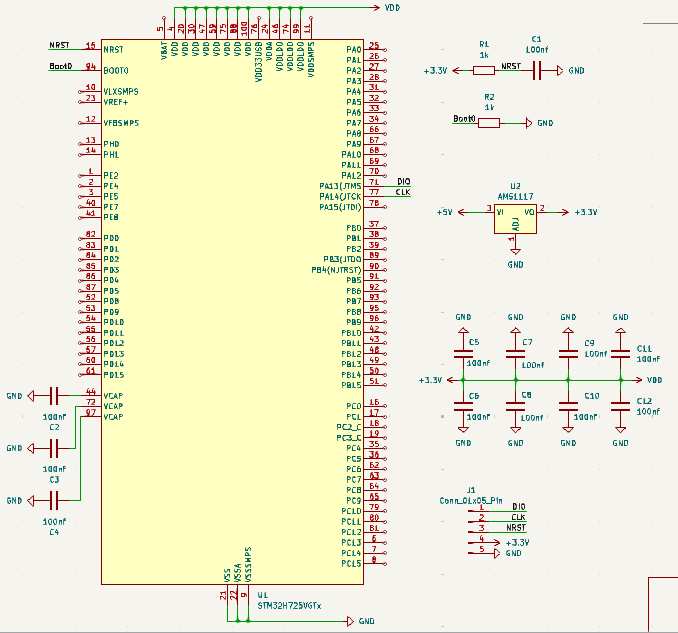Select capacitor C11 symbol
678x633 pixels.
tap(620, 354)
